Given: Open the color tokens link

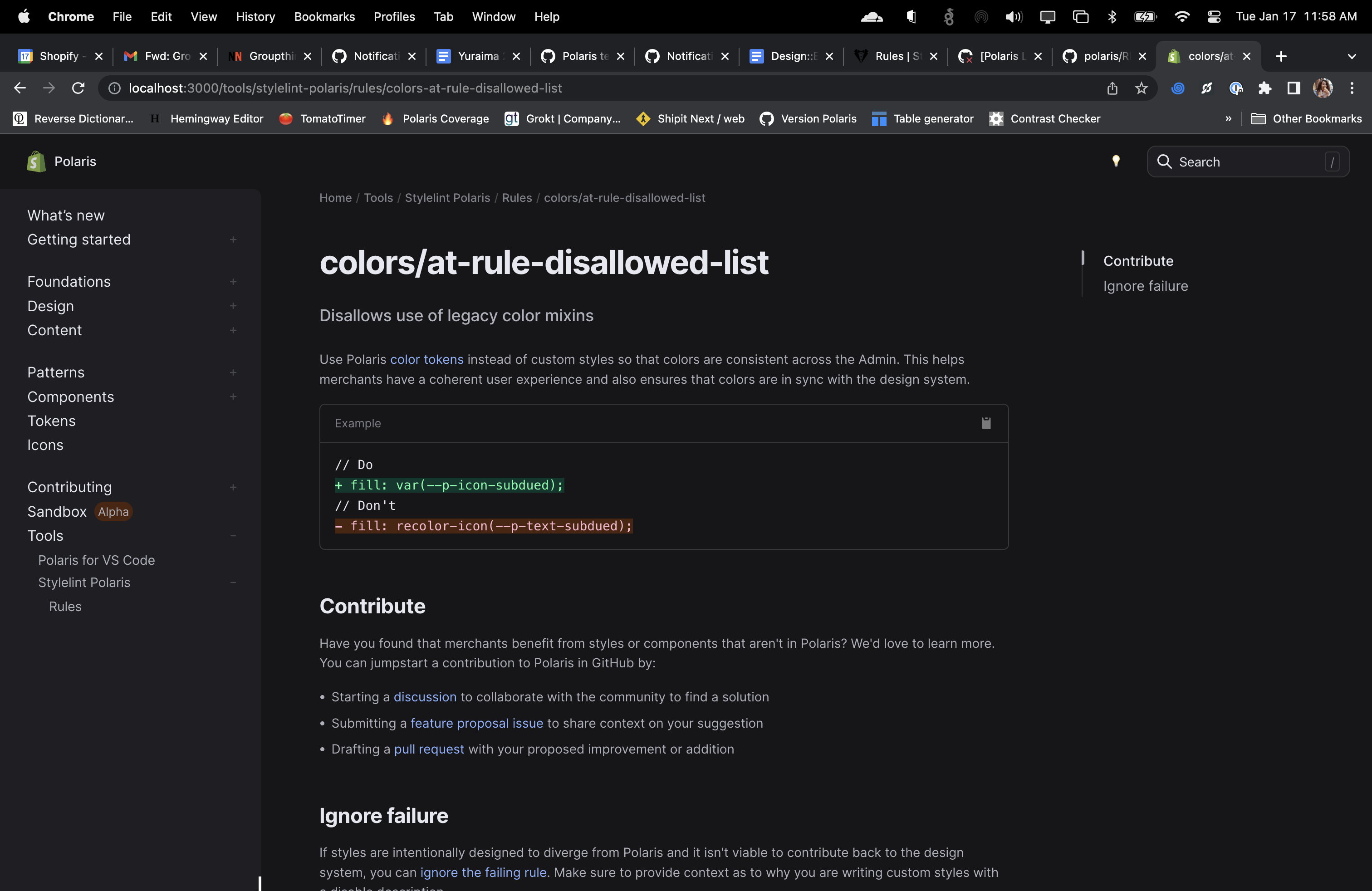Looking at the screenshot, I should click(x=426, y=360).
